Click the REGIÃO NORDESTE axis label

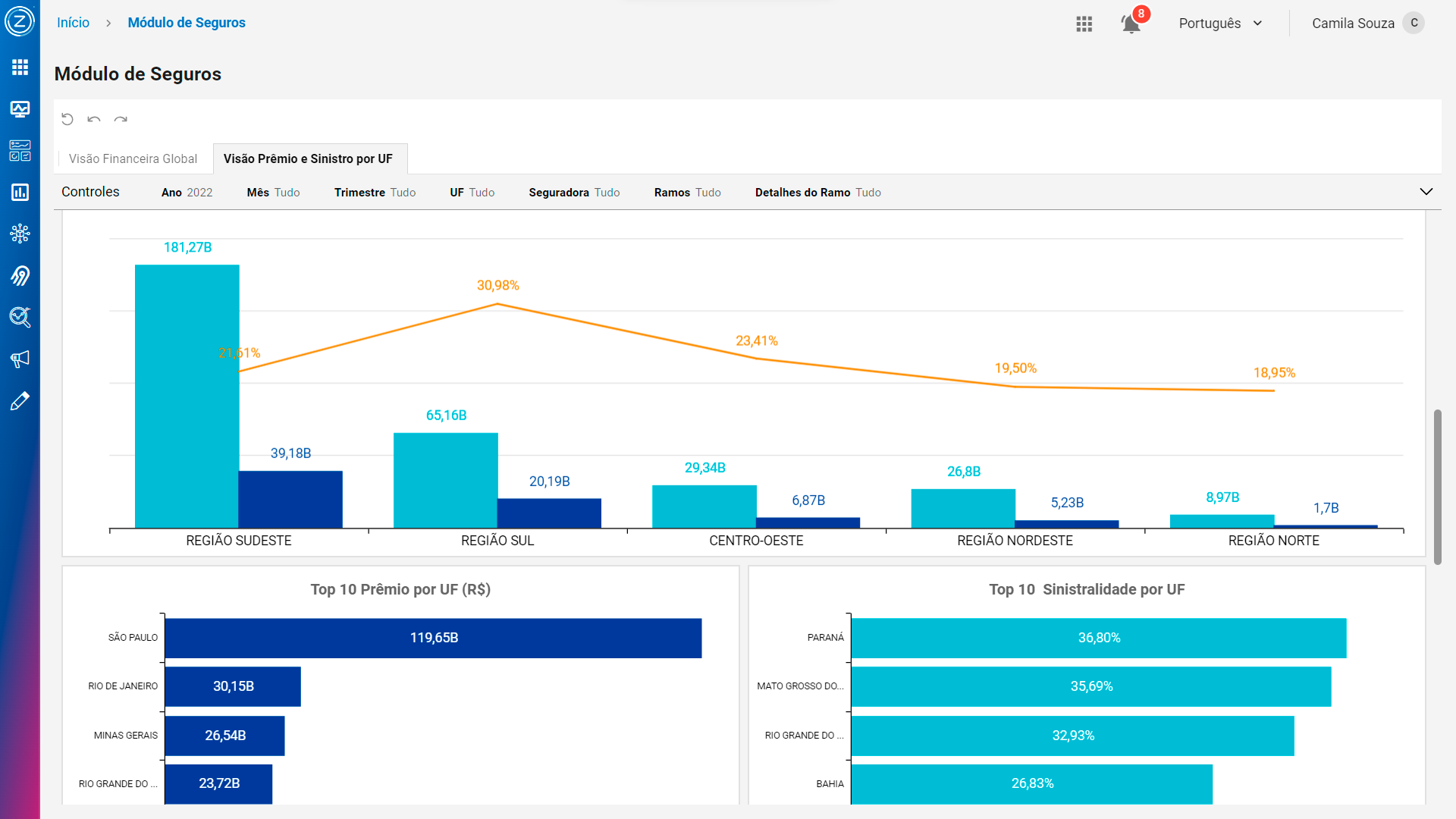pyautogui.click(x=1015, y=540)
